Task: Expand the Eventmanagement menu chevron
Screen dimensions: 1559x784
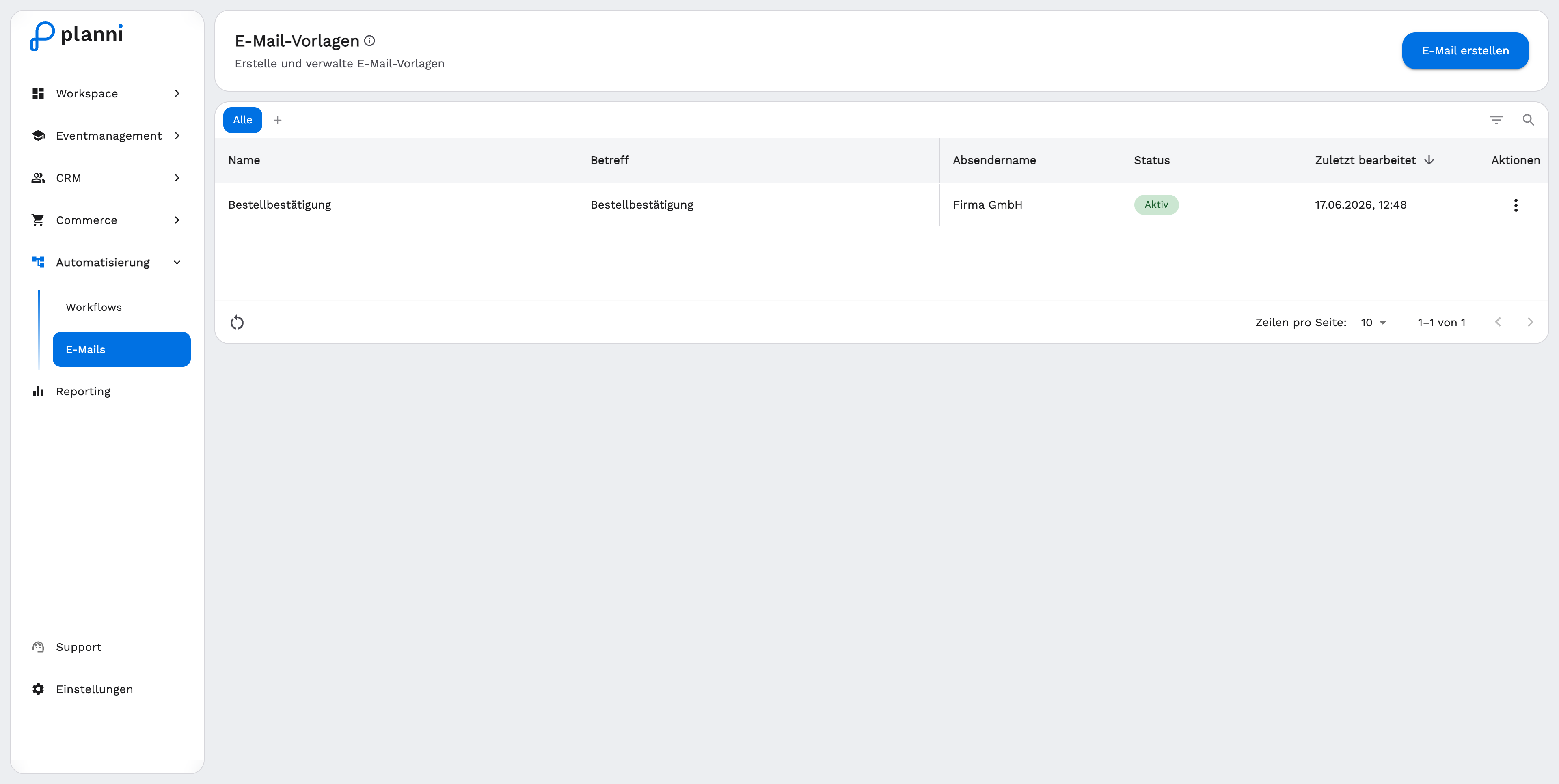Action: coord(177,136)
